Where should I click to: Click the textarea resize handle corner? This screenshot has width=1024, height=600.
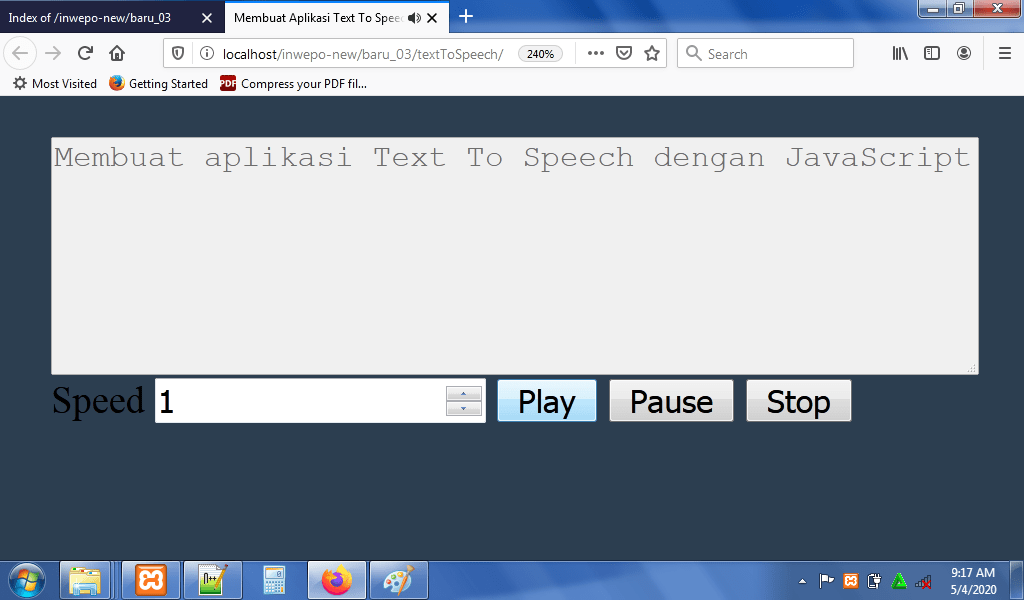pyautogui.click(x=971, y=368)
